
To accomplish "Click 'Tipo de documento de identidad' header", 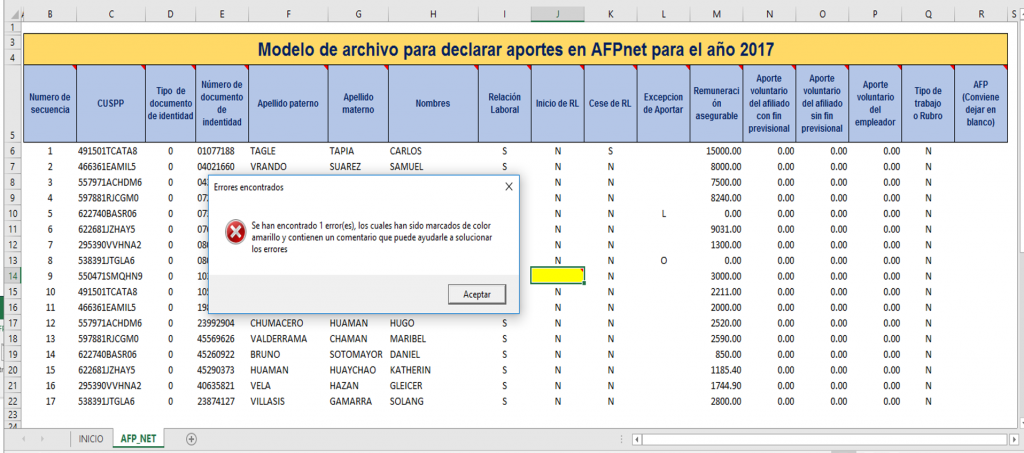I will pyautogui.click(x=170, y=103).
